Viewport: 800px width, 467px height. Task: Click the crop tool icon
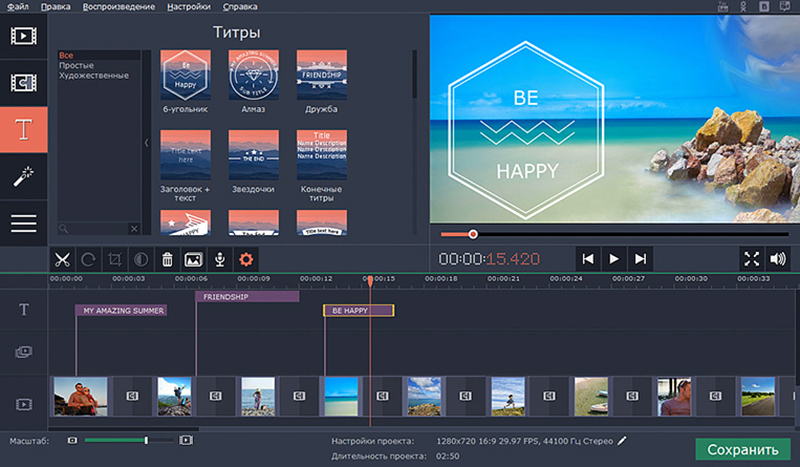(115, 259)
